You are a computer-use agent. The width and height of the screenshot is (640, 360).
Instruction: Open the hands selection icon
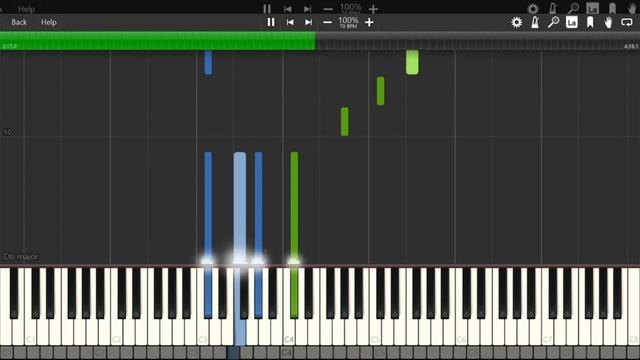click(x=608, y=22)
